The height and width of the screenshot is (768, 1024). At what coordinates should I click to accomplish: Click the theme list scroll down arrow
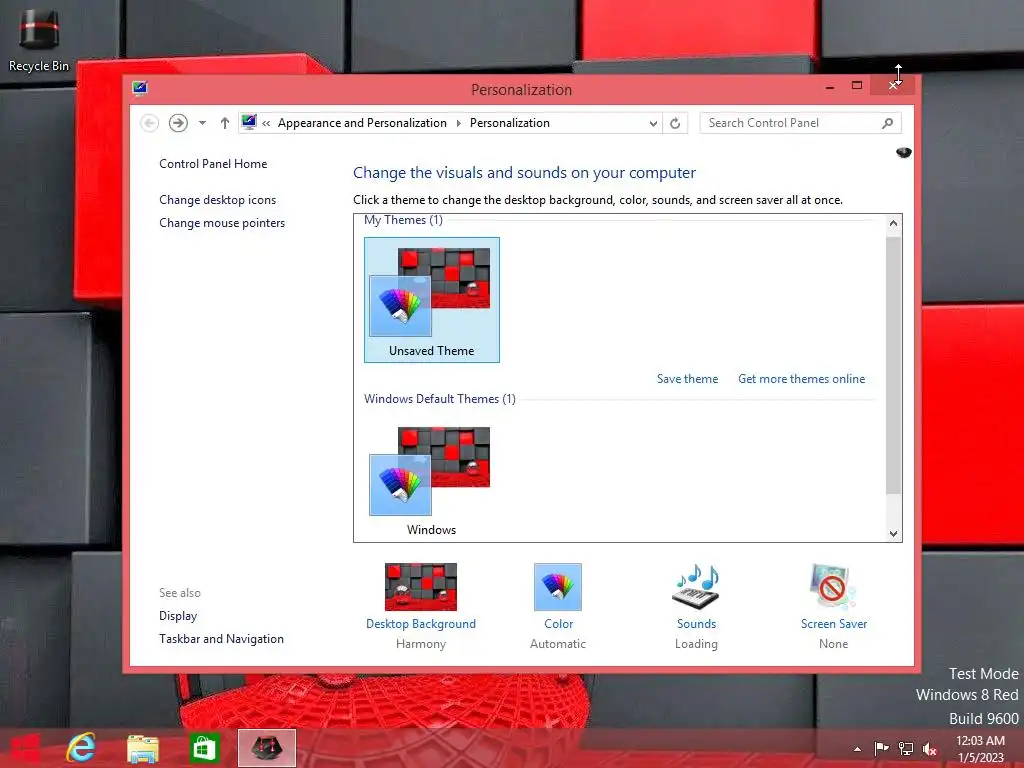(893, 534)
